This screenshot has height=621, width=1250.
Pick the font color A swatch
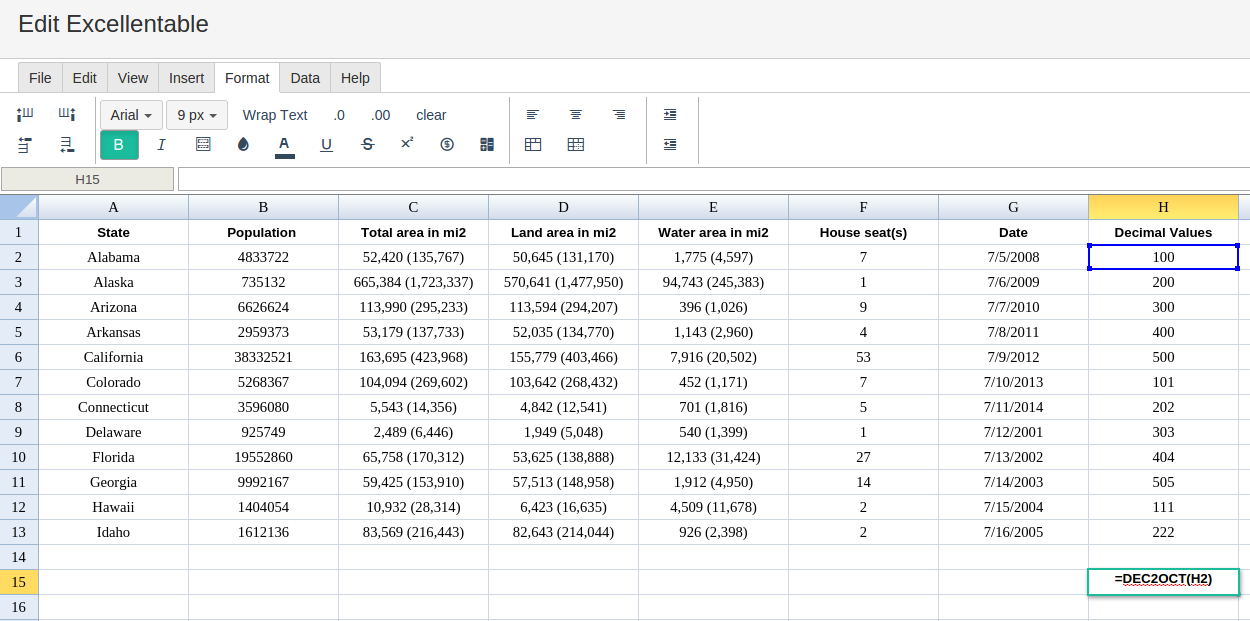284,145
